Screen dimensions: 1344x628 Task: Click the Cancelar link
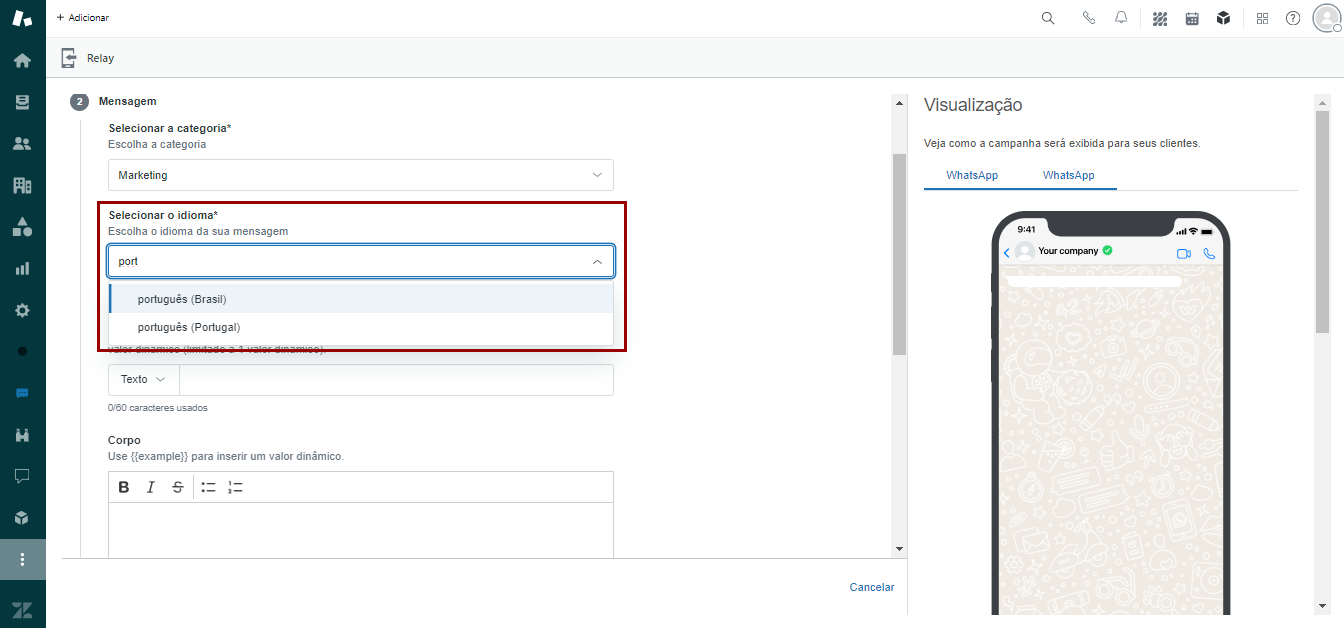pyautogui.click(x=872, y=587)
